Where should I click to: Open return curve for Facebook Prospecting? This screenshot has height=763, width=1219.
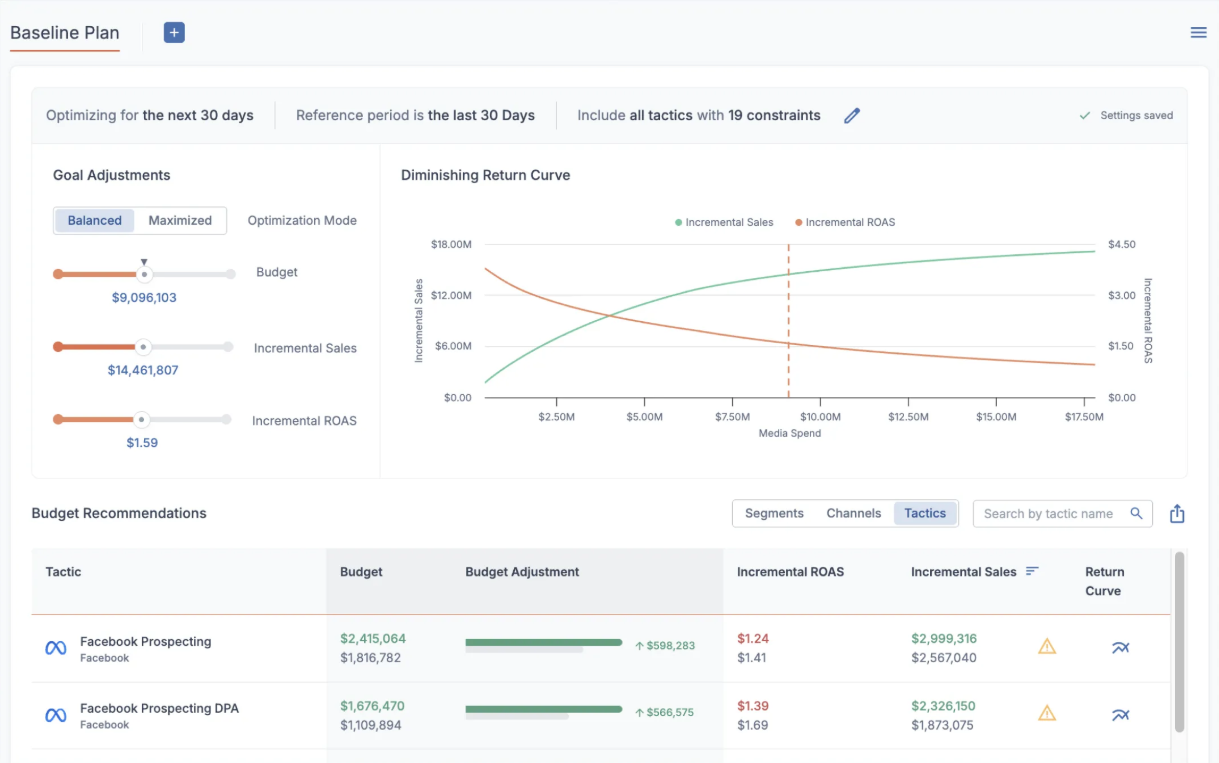(x=1120, y=648)
